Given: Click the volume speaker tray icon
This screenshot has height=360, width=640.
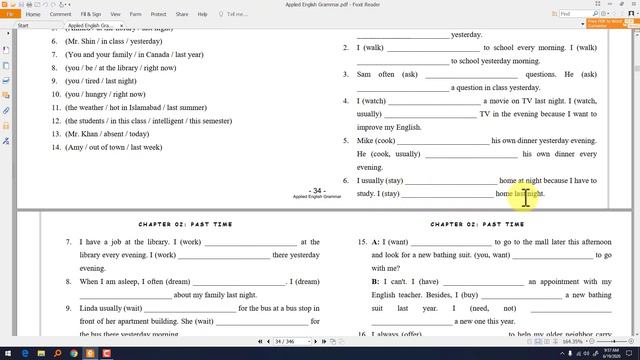Looking at the screenshot, I should [x=586, y=353].
